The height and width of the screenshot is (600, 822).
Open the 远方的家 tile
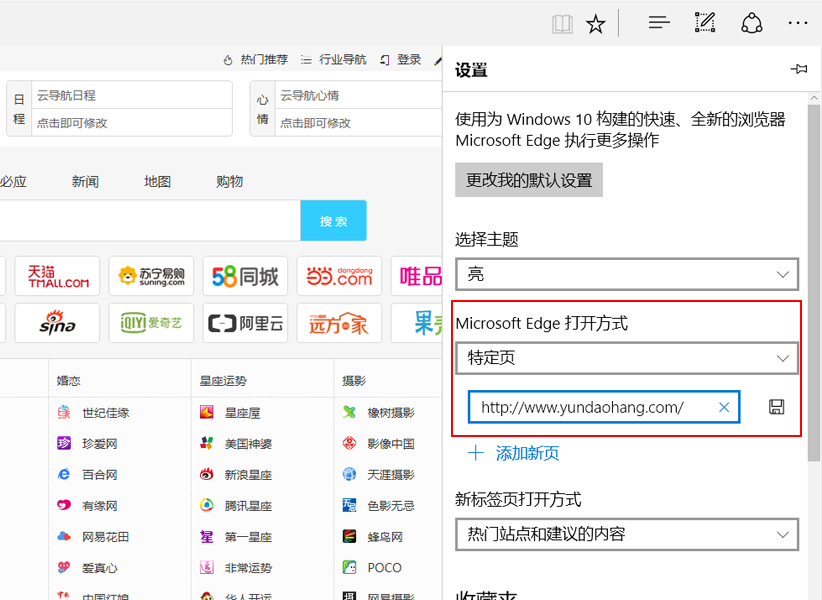pos(339,323)
